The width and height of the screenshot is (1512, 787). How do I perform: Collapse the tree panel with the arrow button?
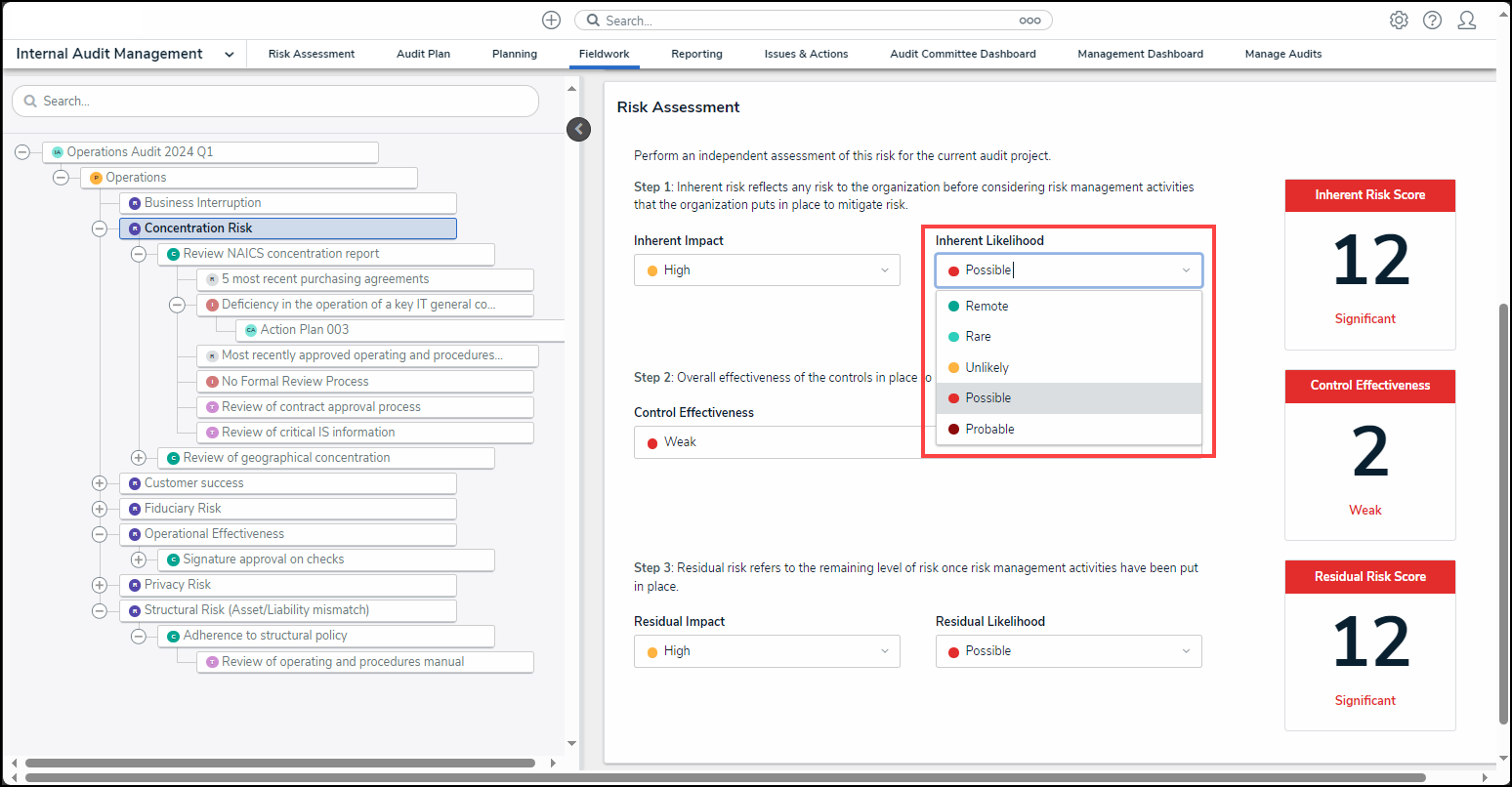[579, 129]
